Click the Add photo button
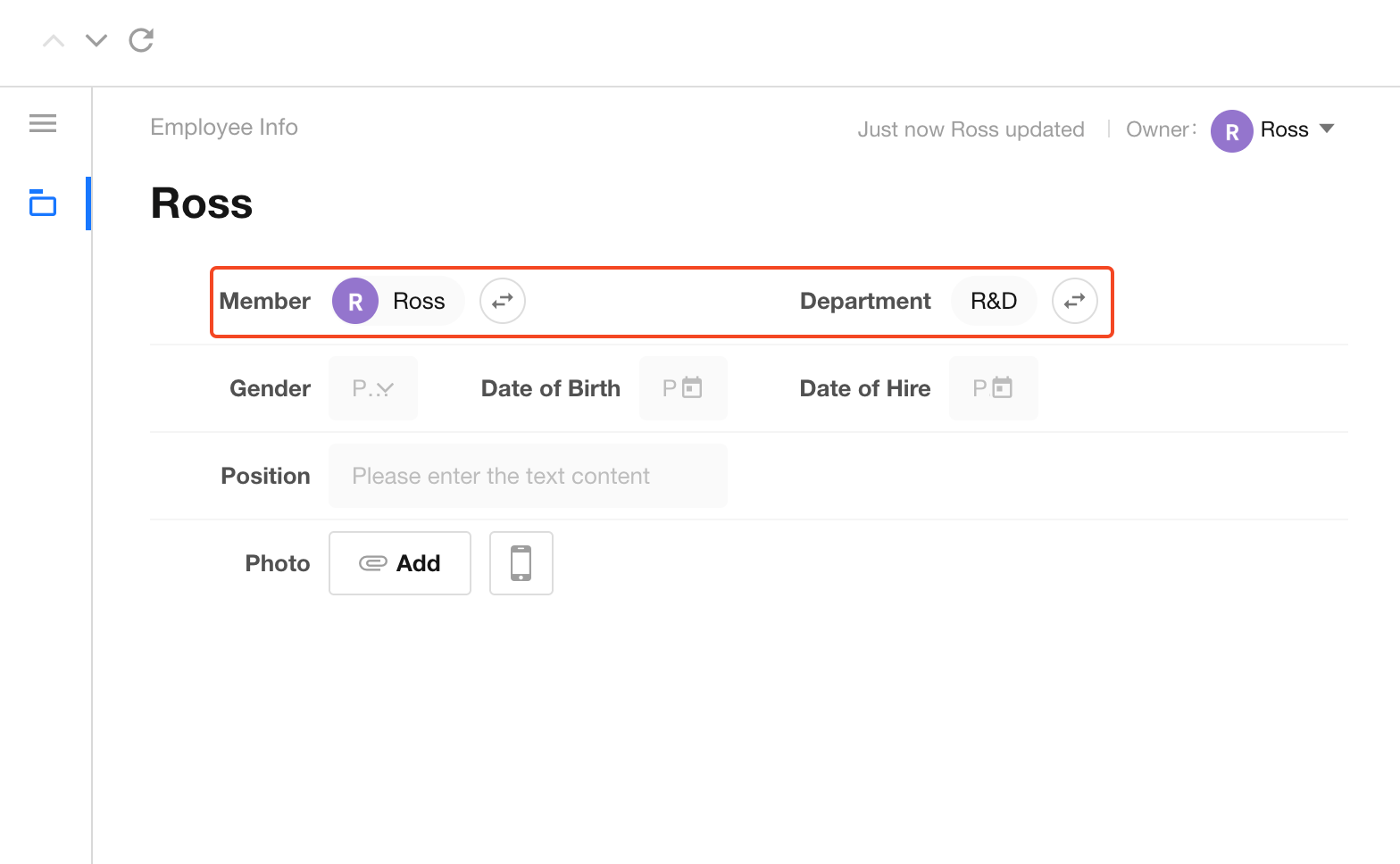 point(400,563)
